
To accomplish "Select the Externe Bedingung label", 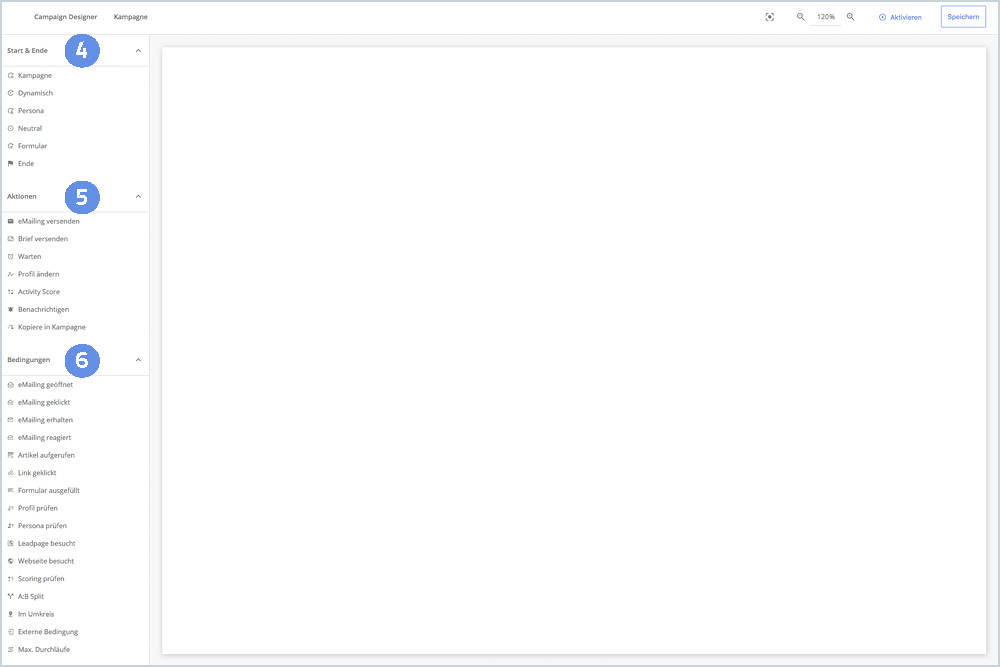I will click(48, 632).
